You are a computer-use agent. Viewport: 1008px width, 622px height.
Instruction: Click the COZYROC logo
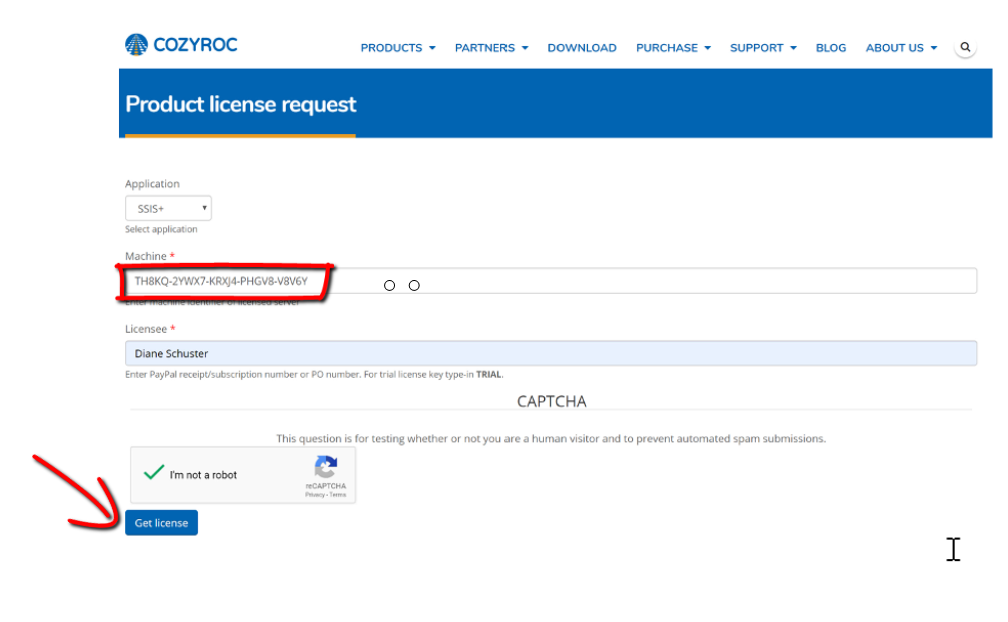tap(181, 45)
